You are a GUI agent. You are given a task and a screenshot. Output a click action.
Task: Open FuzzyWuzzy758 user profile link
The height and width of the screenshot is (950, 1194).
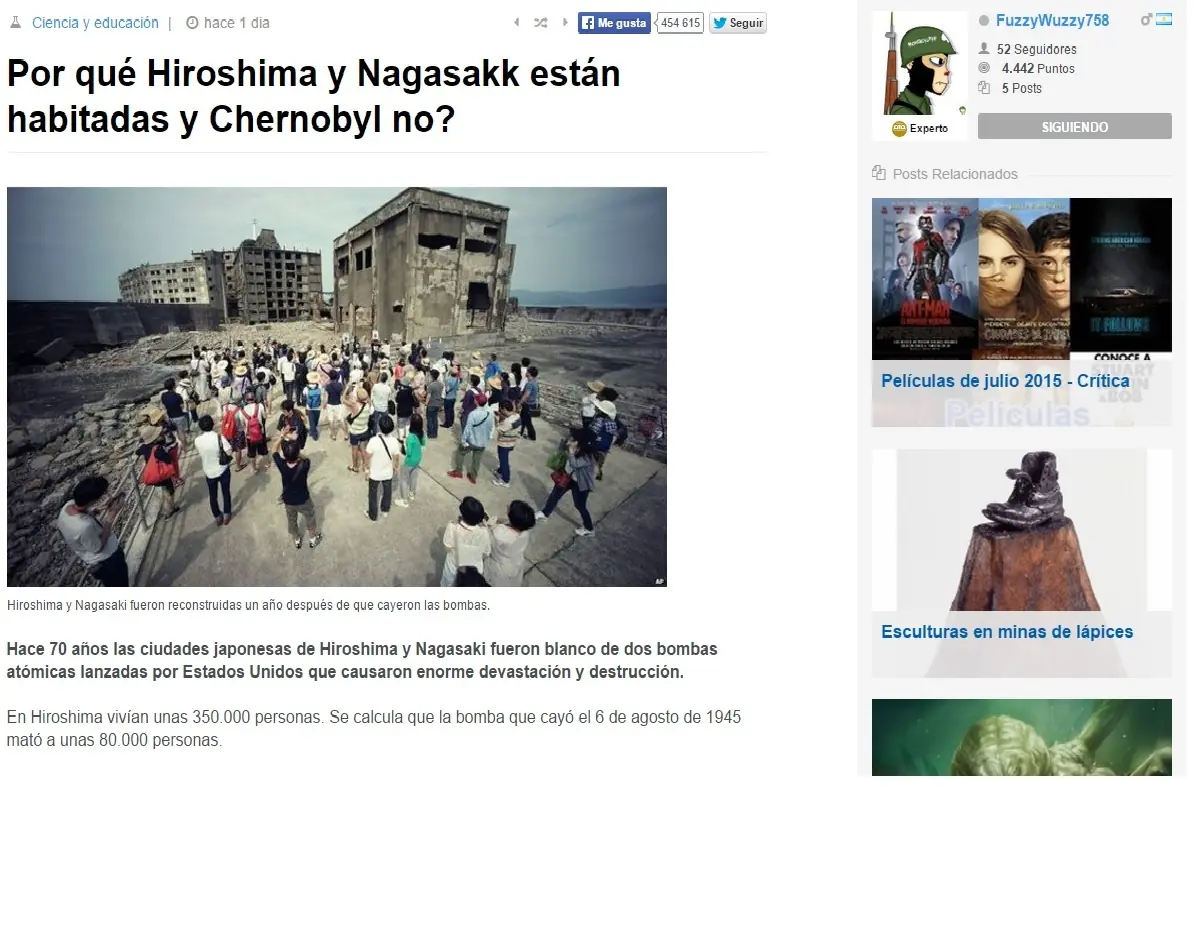pos(1052,21)
